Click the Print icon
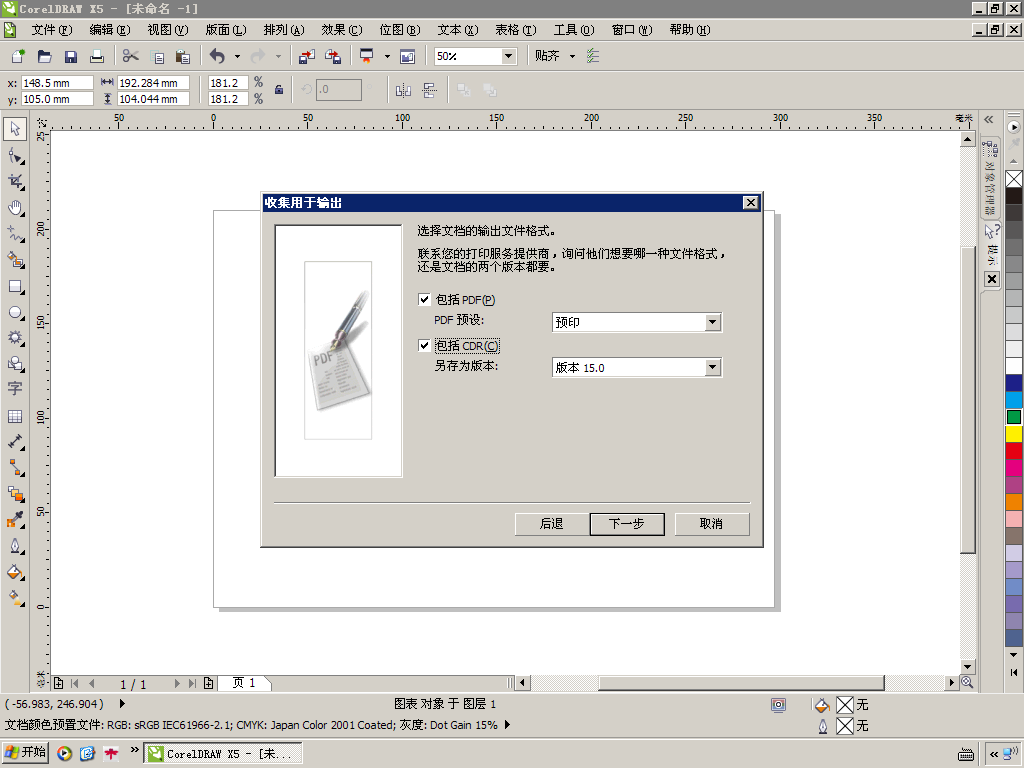1024x768 pixels. (x=97, y=57)
